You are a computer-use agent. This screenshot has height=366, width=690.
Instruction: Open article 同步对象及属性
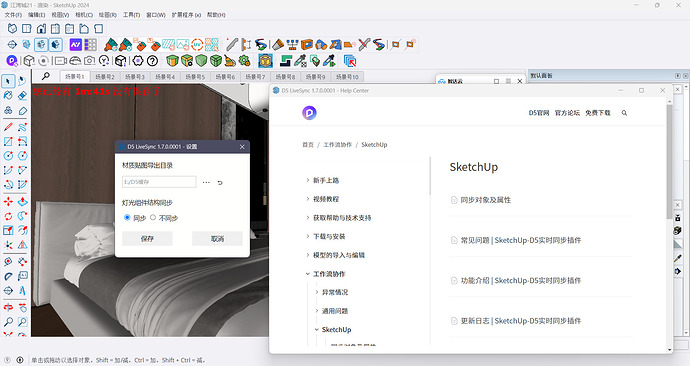coord(485,200)
